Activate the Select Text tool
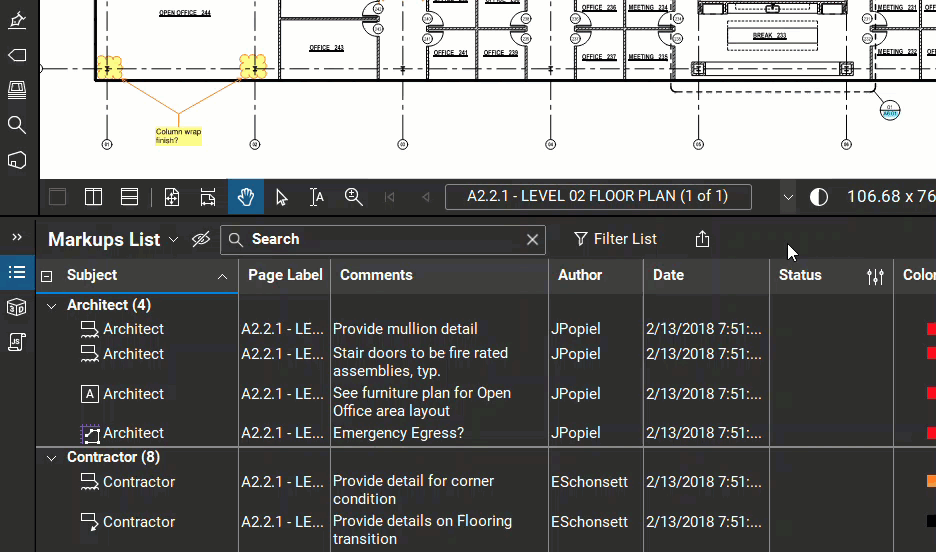Image resolution: width=936 pixels, height=552 pixels. click(x=317, y=196)
